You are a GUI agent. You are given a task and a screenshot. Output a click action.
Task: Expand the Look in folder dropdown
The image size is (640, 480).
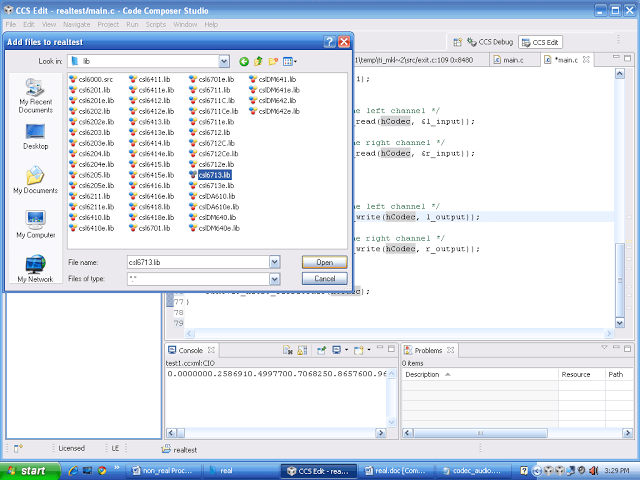[x=224, y=62]
